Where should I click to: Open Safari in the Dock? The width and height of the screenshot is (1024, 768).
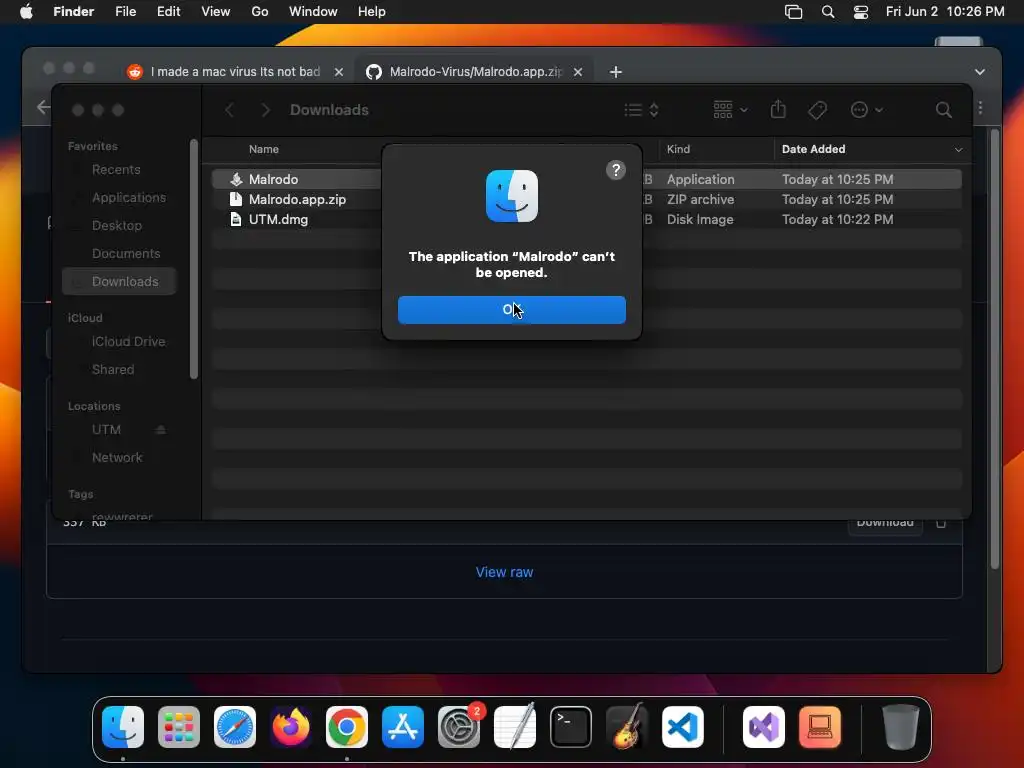[x=234, y=727]
